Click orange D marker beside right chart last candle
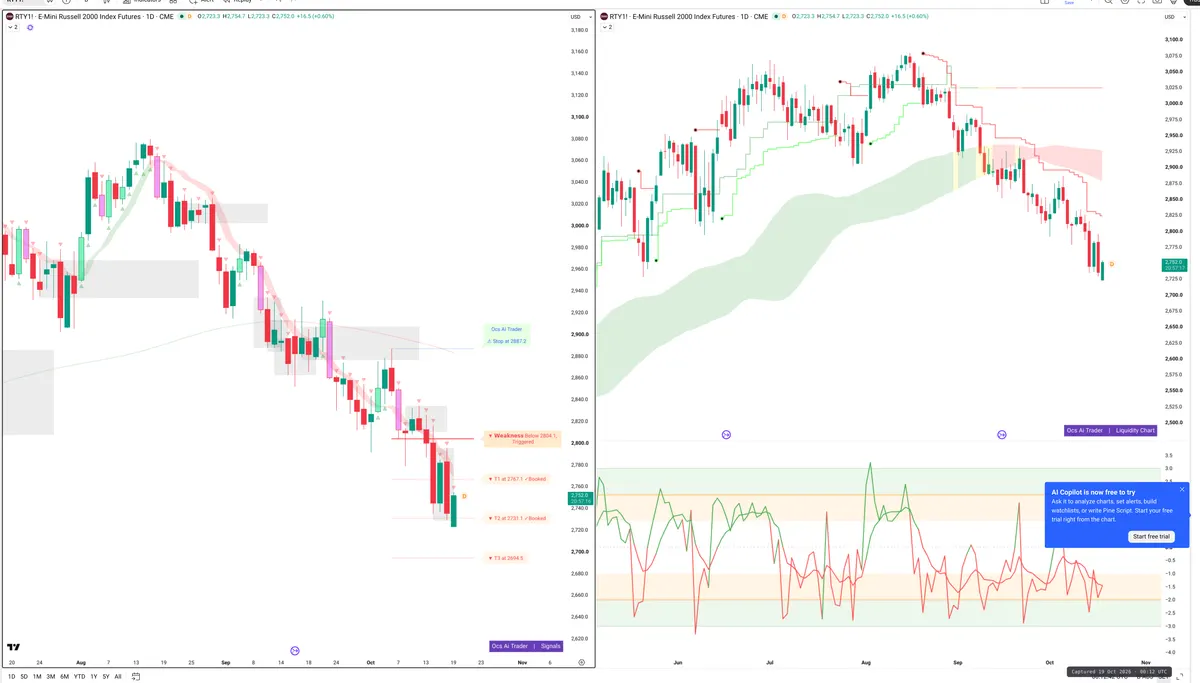1200x683 pixels. tap(1112, 264)
